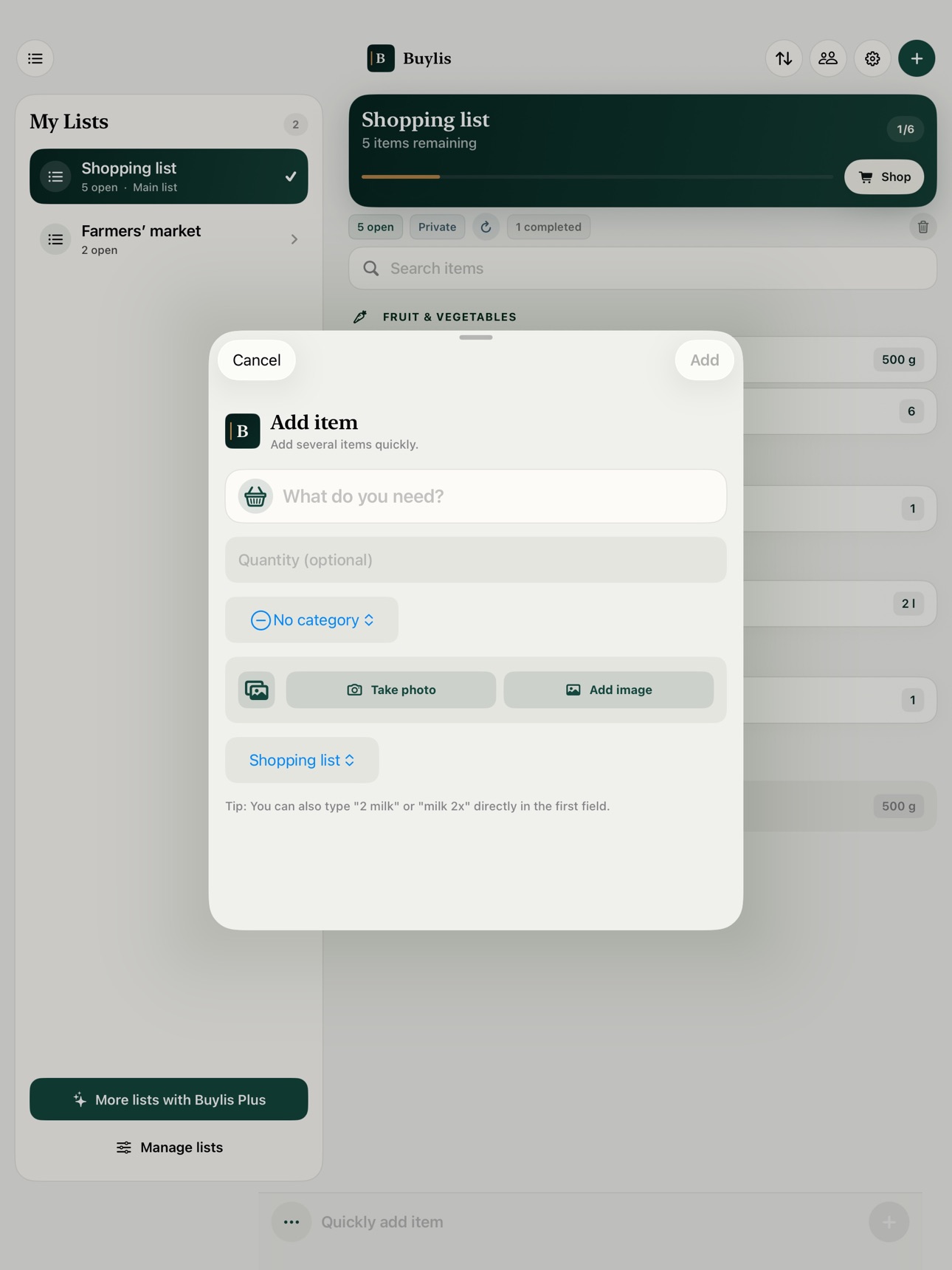
Task: Click the My Lists count badge 2
Action: tap(296, 124)
